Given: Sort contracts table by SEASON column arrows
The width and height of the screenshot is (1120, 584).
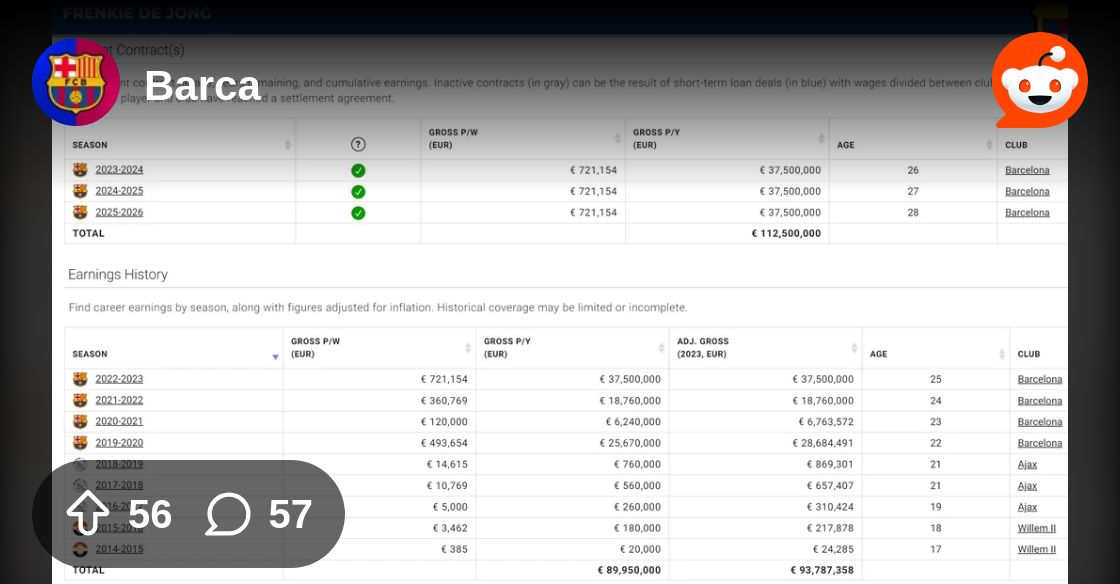Looking at the screenshot, I should click(287, 145).
